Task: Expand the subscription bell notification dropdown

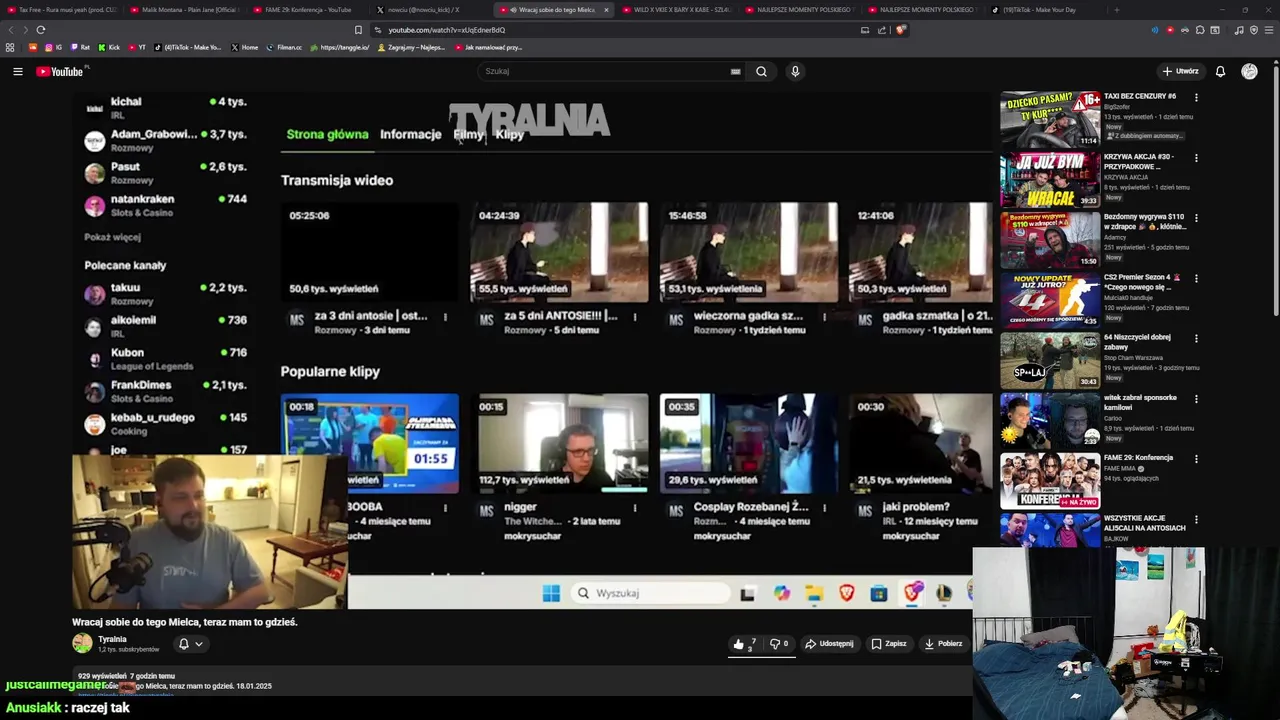Action: point(190,644)
